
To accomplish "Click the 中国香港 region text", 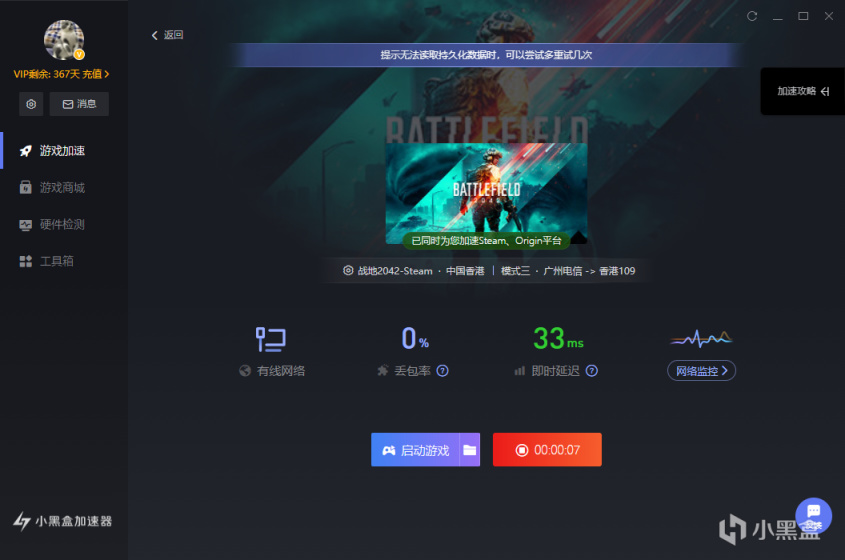I will point(465,271).
